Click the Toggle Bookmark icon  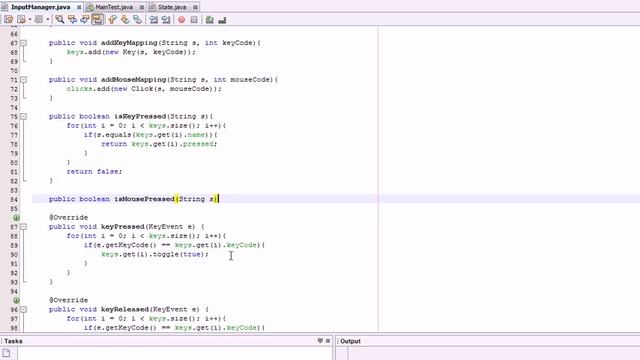pyautogui.click(x=138, y=19)
